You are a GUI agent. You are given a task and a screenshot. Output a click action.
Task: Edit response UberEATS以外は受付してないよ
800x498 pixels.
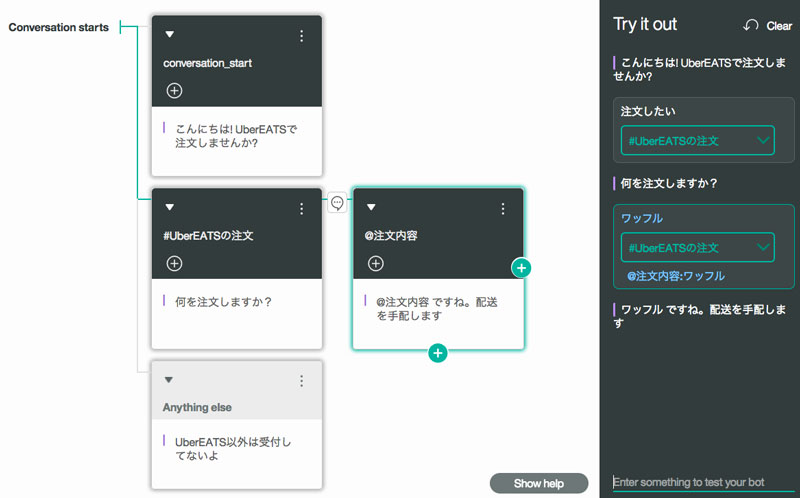coord(233,449)
